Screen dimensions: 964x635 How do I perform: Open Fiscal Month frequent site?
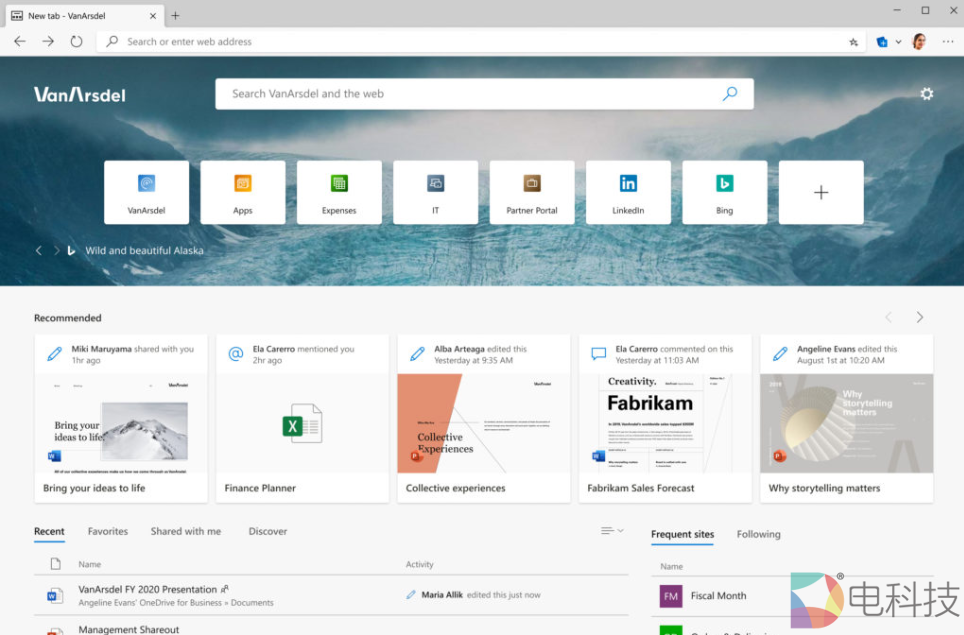[717, 596]
